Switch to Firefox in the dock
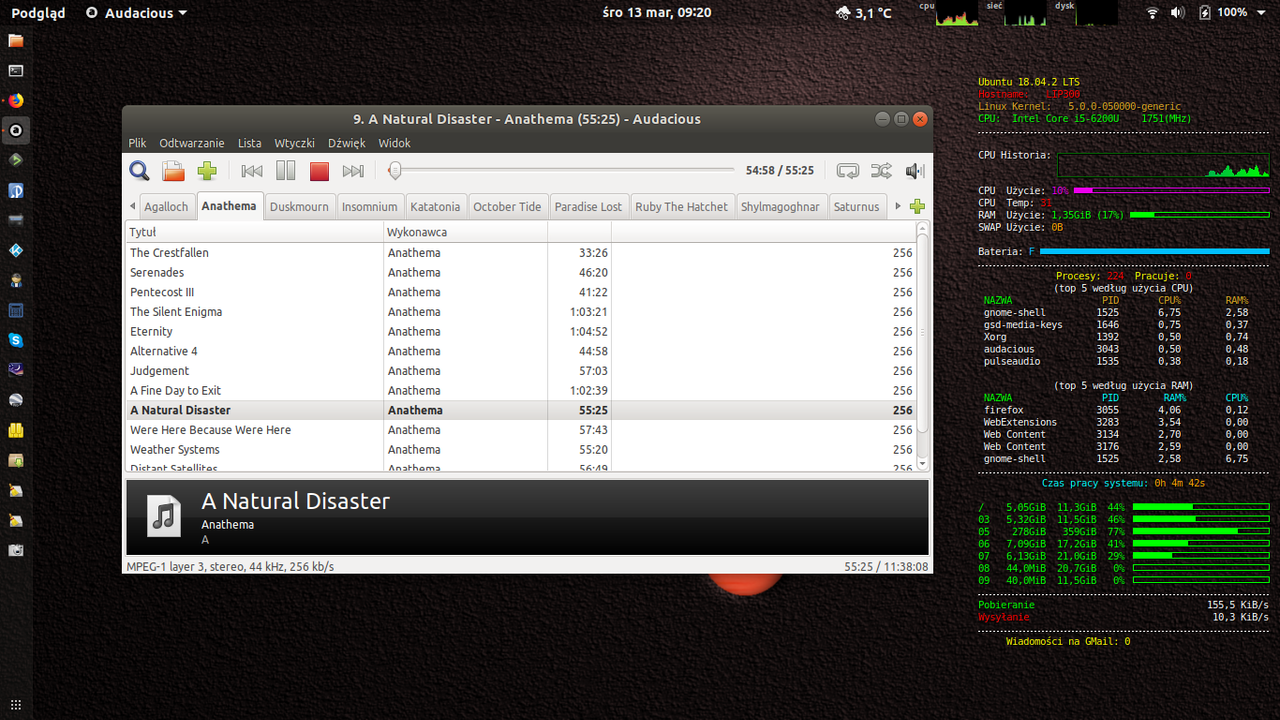 (x=15, y=101)
